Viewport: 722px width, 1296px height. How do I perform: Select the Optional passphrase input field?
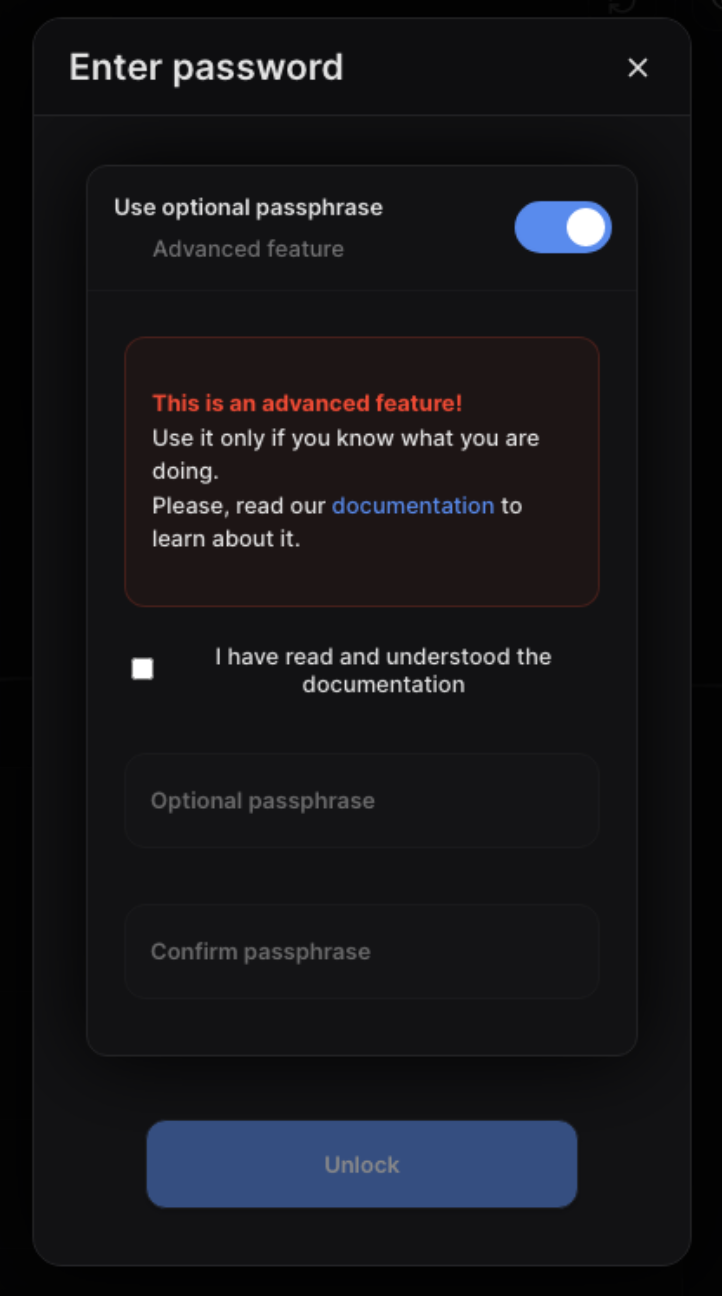coord(361,800)
